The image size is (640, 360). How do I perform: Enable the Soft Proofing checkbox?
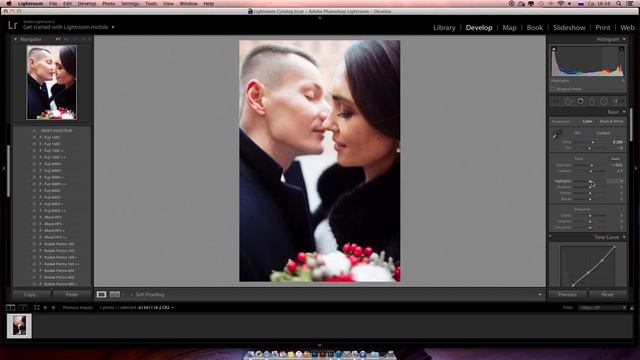tap(131, 294)
